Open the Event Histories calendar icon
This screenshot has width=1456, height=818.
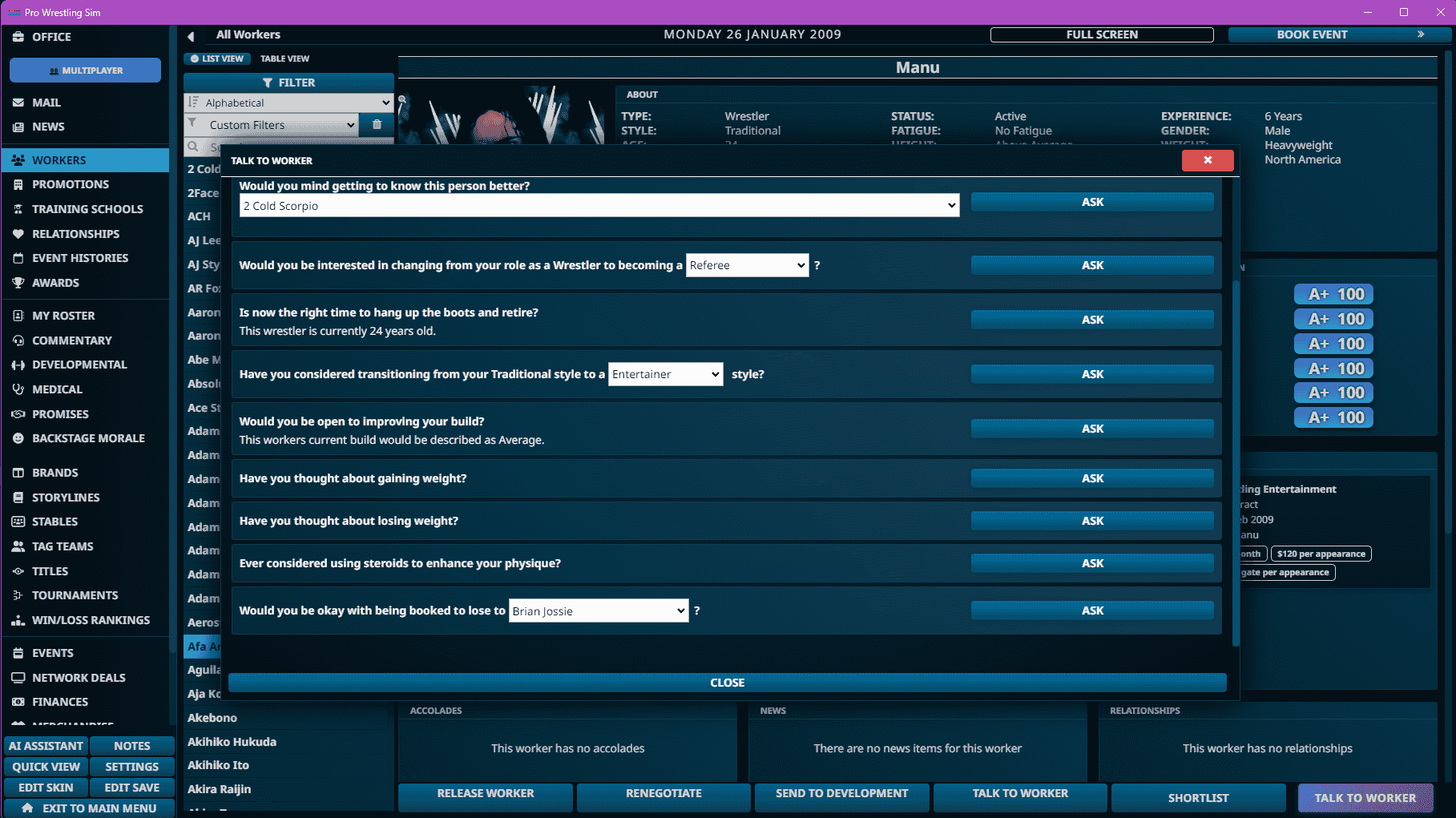[x=18, y=258]
